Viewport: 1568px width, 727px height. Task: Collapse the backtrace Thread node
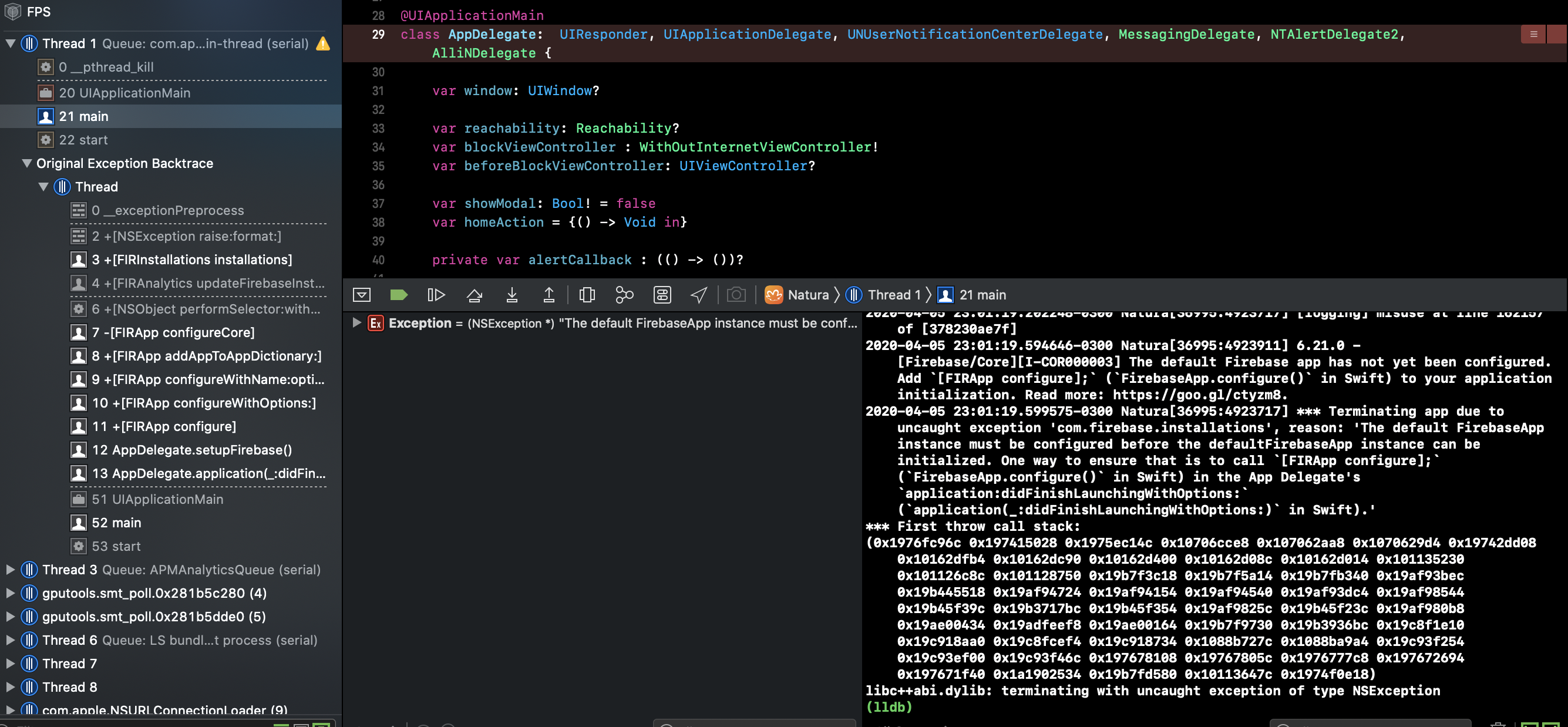43,187
